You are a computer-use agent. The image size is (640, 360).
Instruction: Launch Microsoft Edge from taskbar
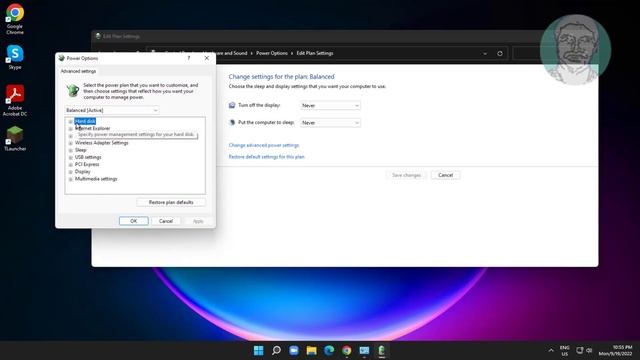[329, 351]
